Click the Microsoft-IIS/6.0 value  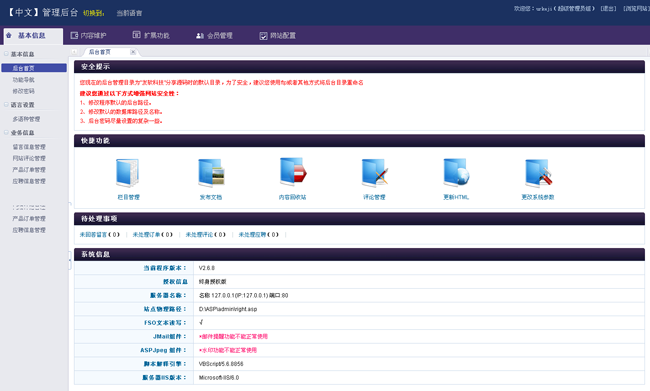coord(219,377)
